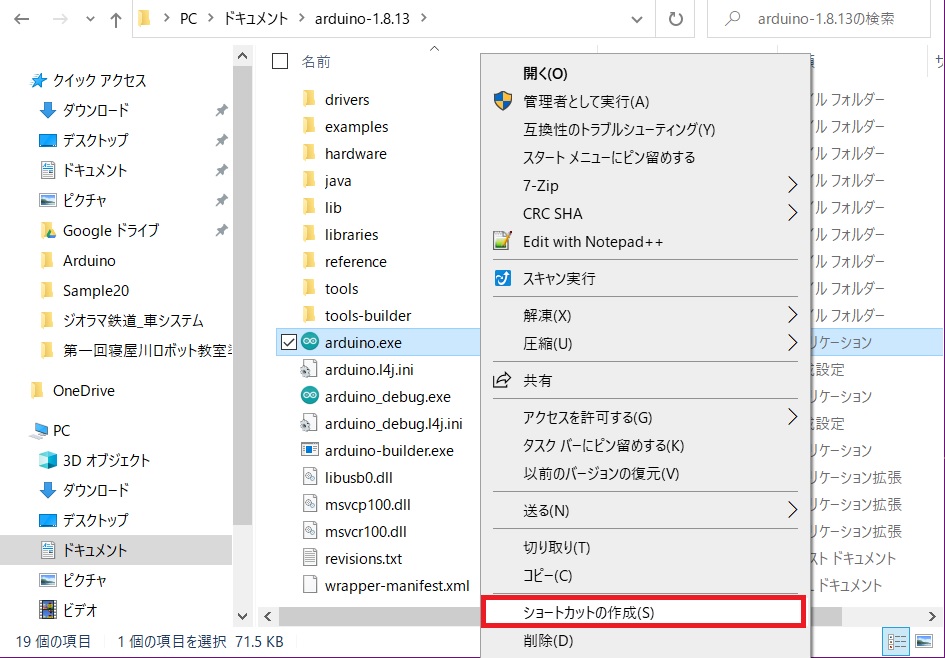The height and width of the screenshot is (658, 945).
Task: Sort by the 名前 column header
Action: point(316,61)
